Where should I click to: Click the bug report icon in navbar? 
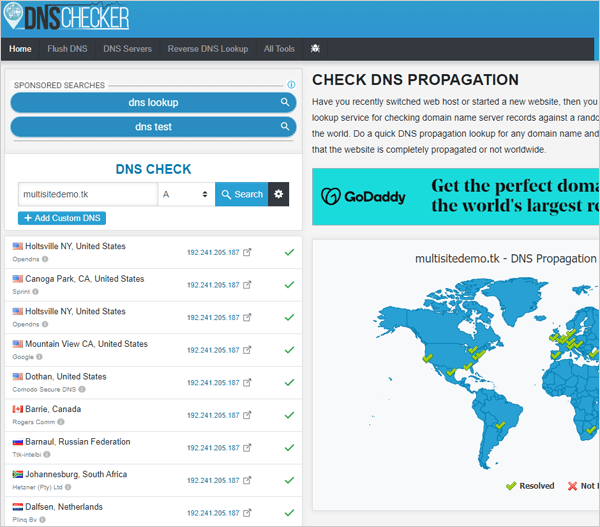(315, 49)
